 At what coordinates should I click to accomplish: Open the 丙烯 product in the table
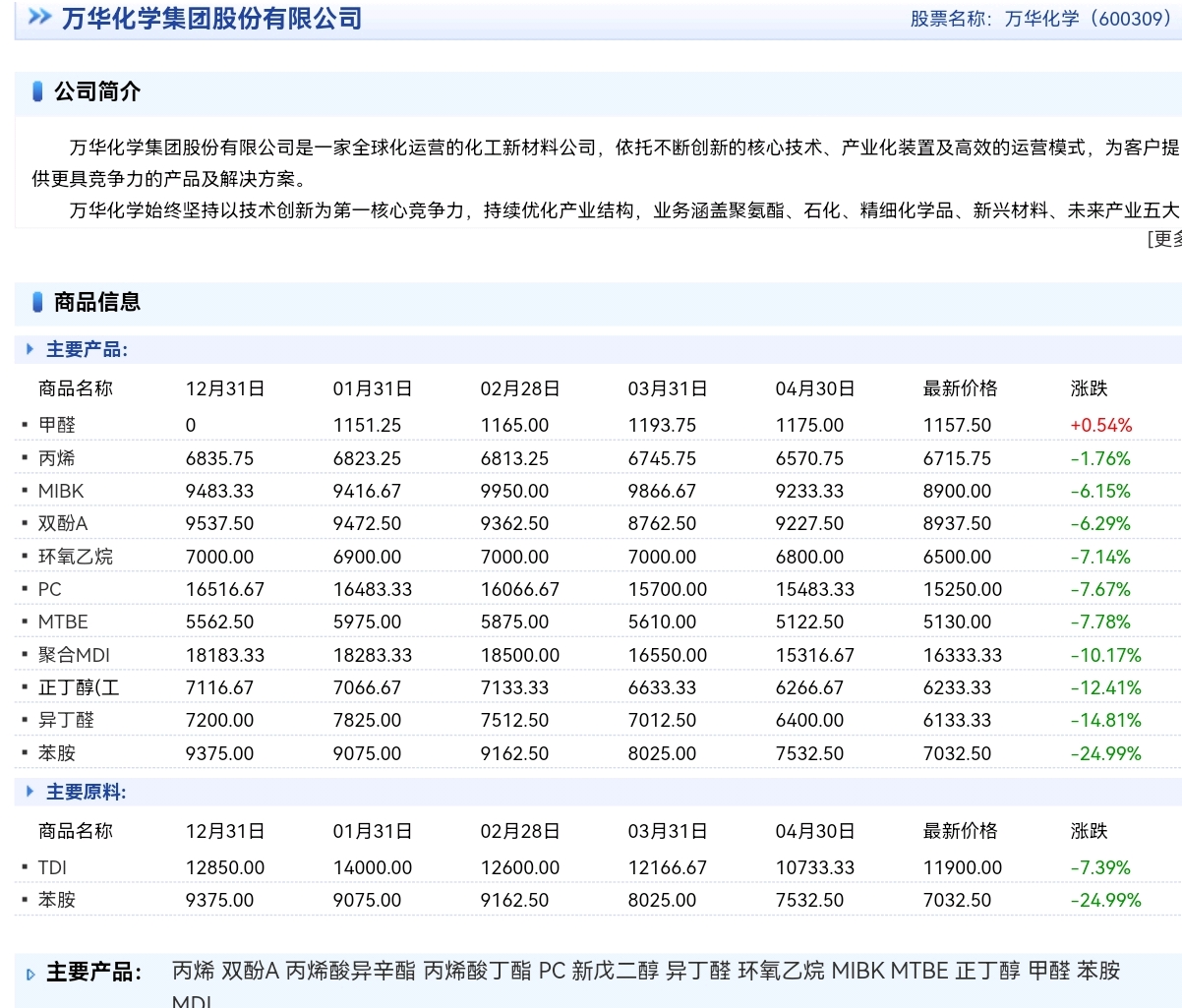point(57,458)
